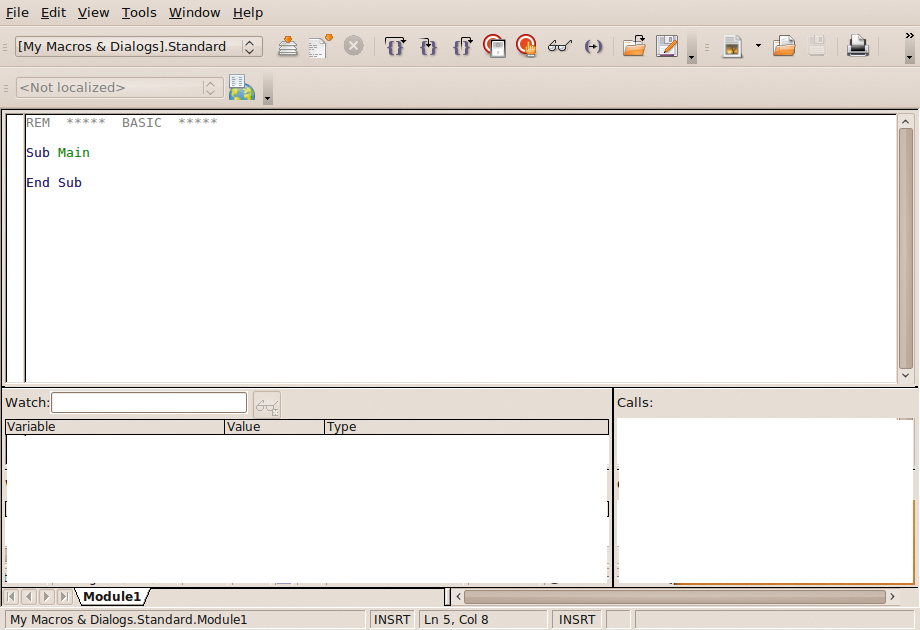Click the Save Source As icon
Image resolution: width=920 pixels, height=630 pixels.
click(x=667, y=46)
